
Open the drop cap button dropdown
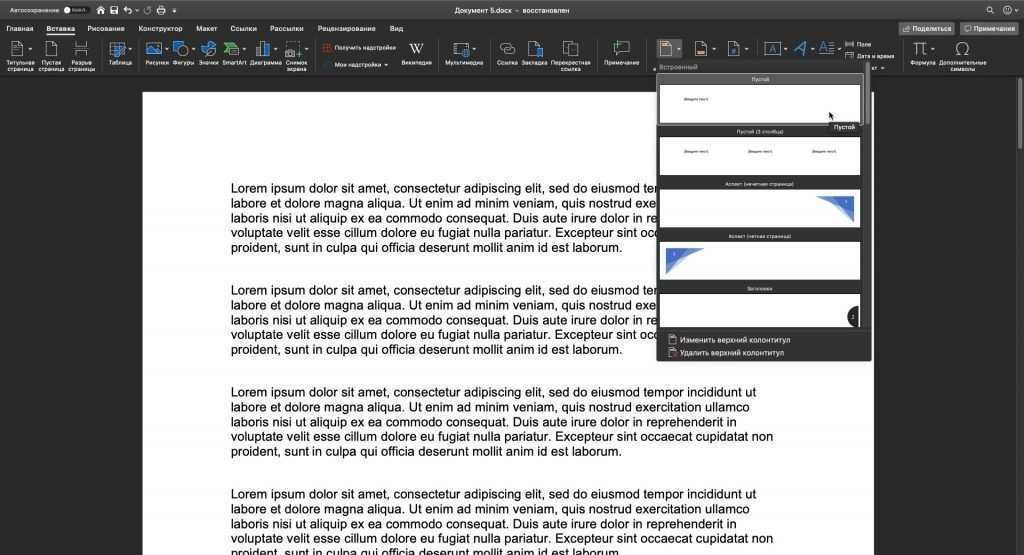point(839,50)
